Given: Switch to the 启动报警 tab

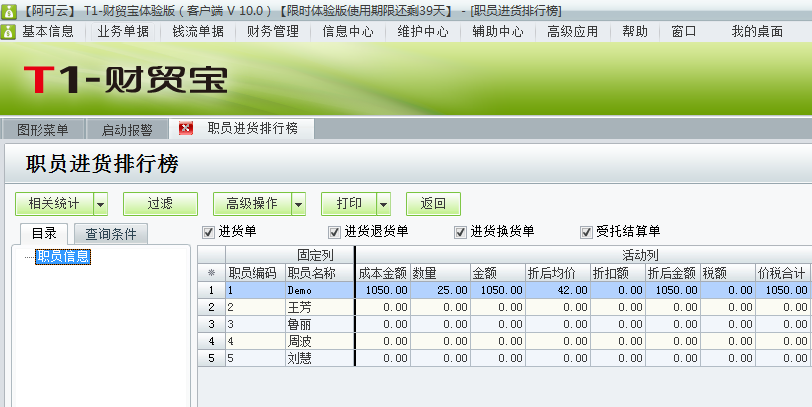Looking at the screenshot, I should 127,129.
